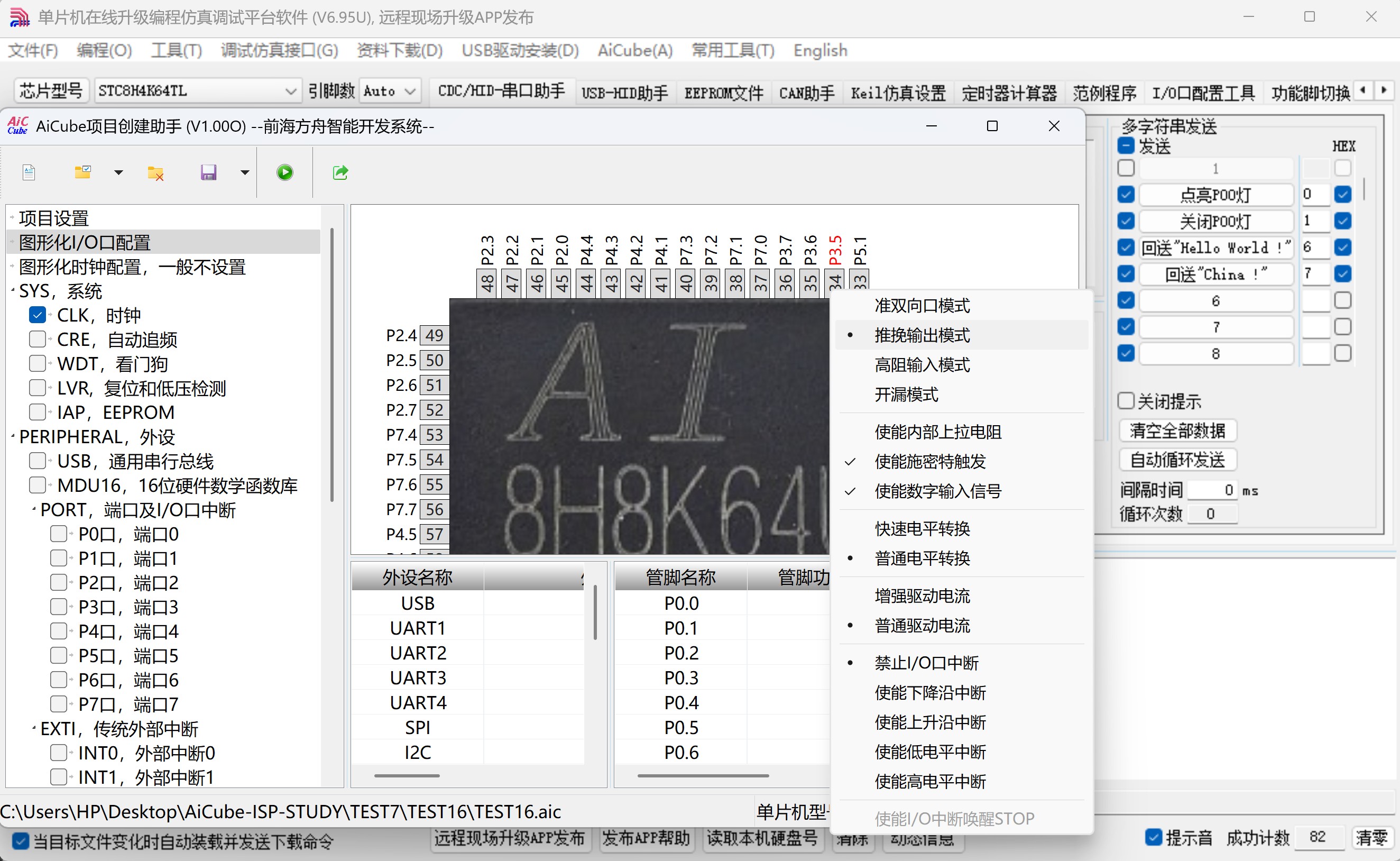1400x861 pixels.
Task: Check the USB peripheral checkbox
Action: tap(38, 461)
